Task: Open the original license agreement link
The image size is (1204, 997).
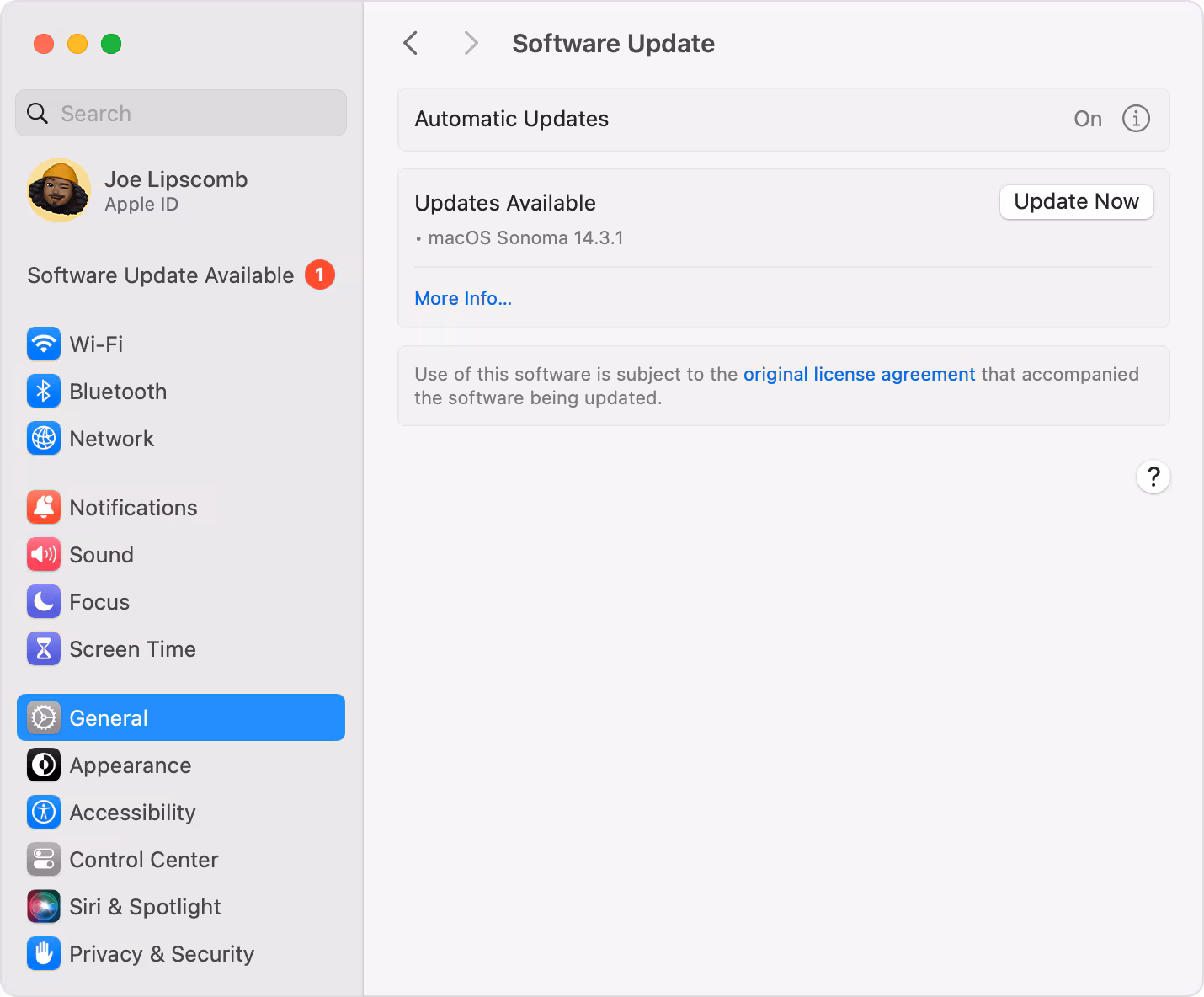Action: (x=859, y=374)
